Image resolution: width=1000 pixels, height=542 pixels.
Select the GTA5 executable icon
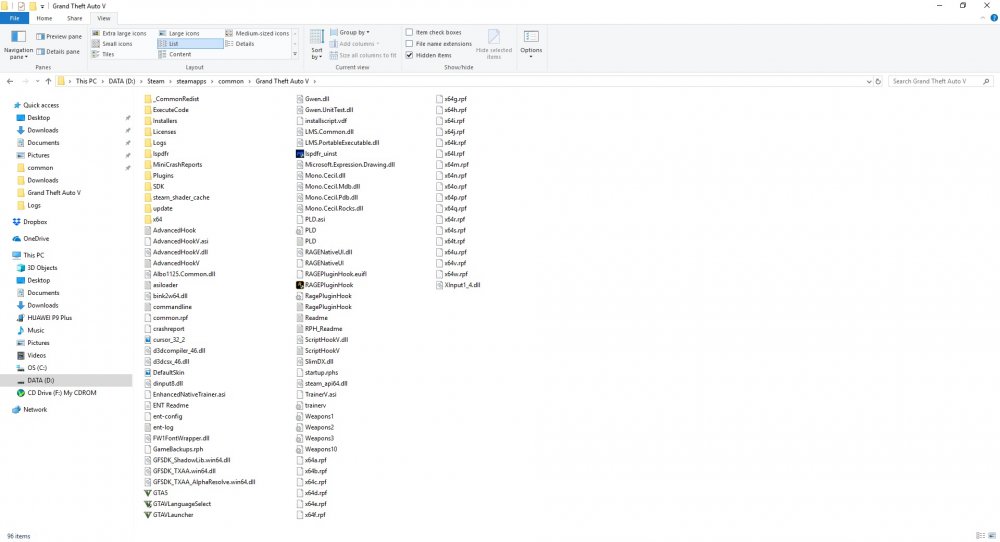click(148, 493)
